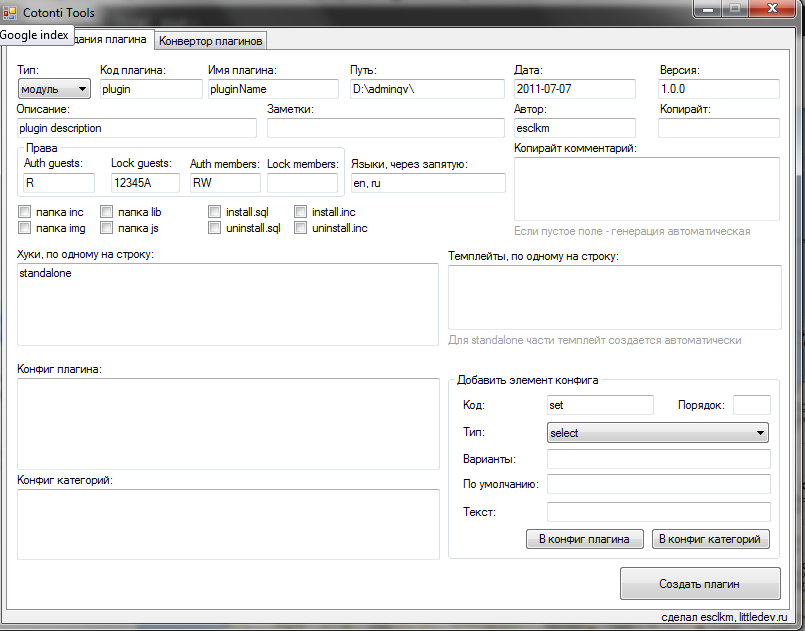805x631 pixels.
Task: Click the Копирайт комментарий text area
Action: 647,189
